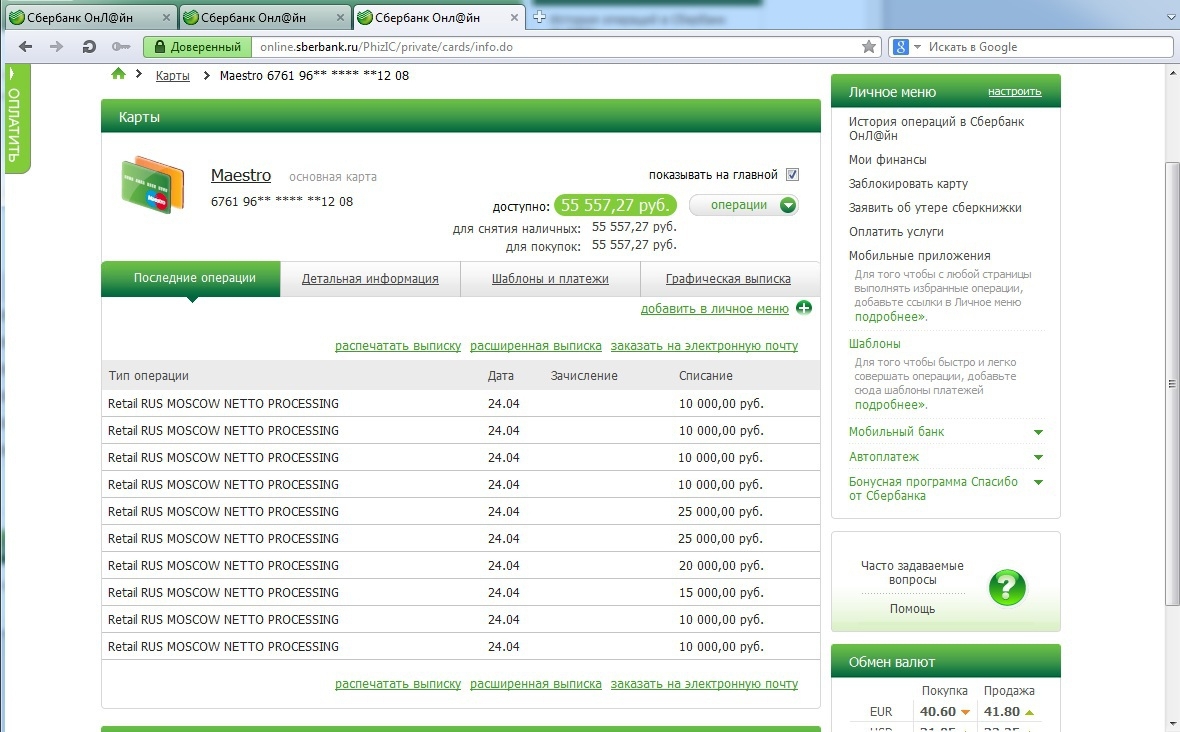Expand 'Бонусная программа Спасибо от Сбербанка'
Image resolution: width=1180 pixels, height=732 pixels.
click(x=1039, y=482)
